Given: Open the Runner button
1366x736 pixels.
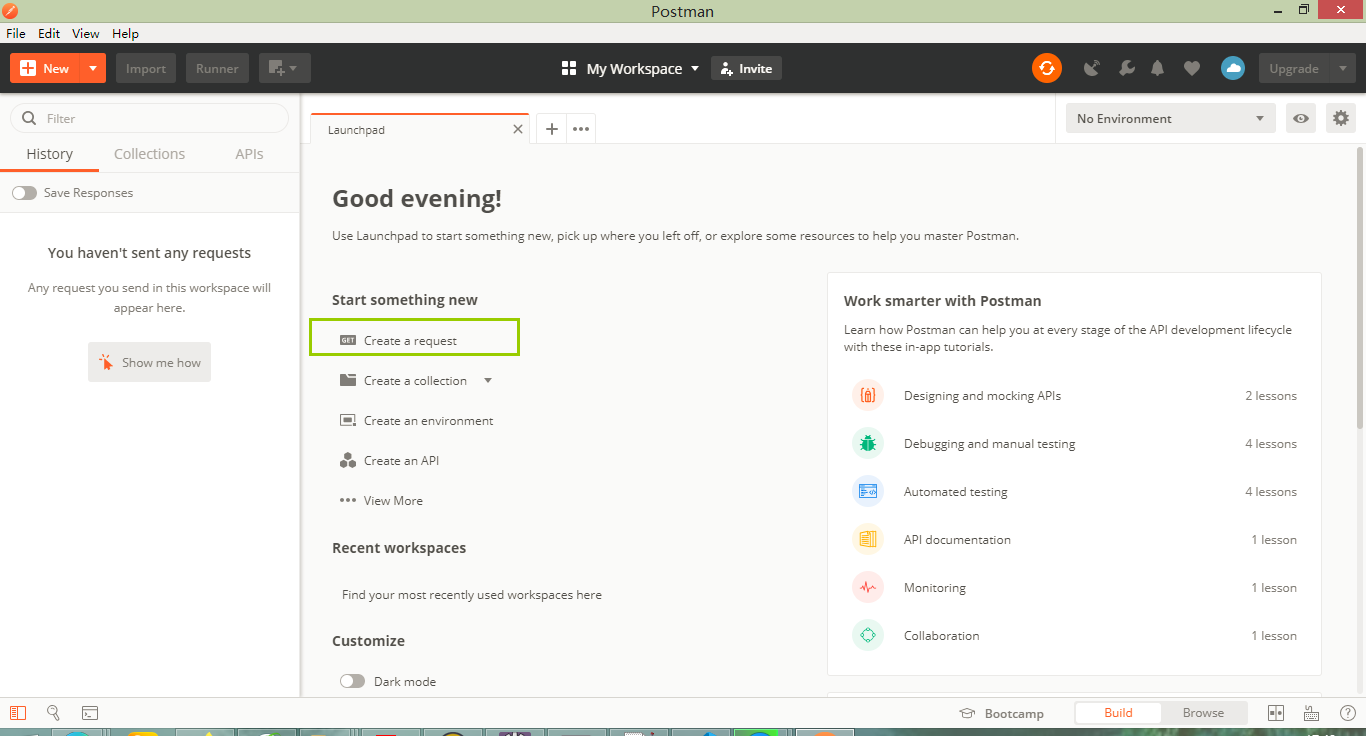Looking at the screenshot, I should point(217,68).
